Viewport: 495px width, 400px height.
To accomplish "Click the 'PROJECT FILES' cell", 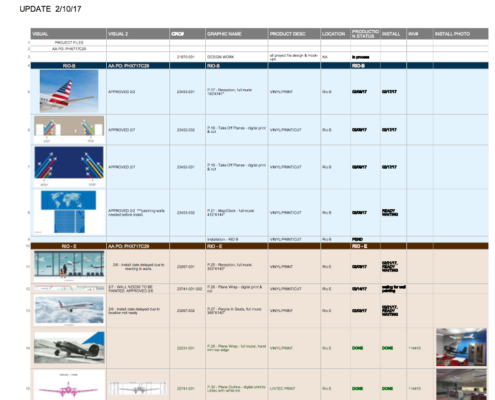I will (x=69, y=43).
